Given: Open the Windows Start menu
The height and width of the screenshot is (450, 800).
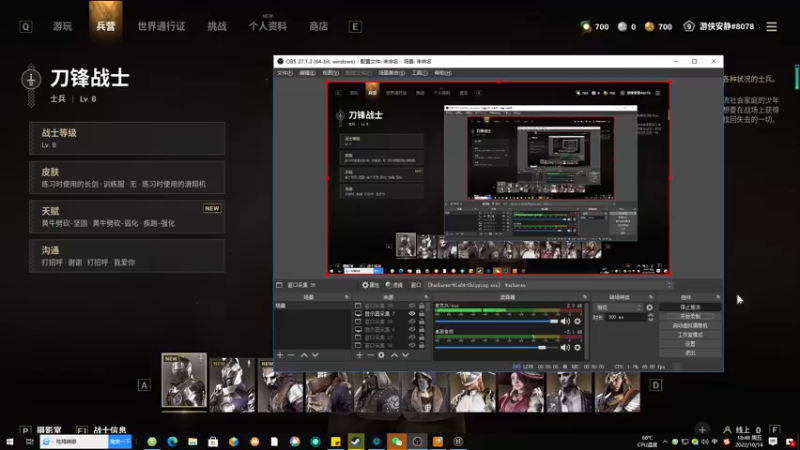Looking at the screenshot, I should 9,442.
